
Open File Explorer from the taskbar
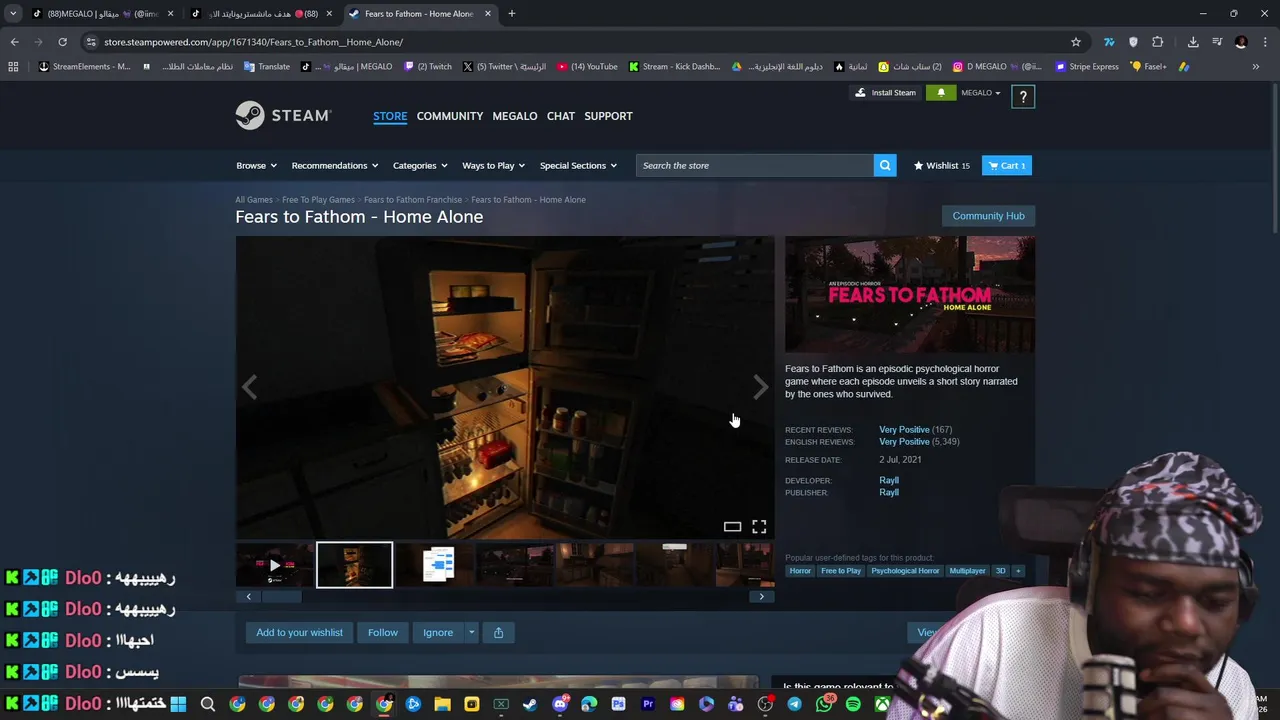point(442,704)
